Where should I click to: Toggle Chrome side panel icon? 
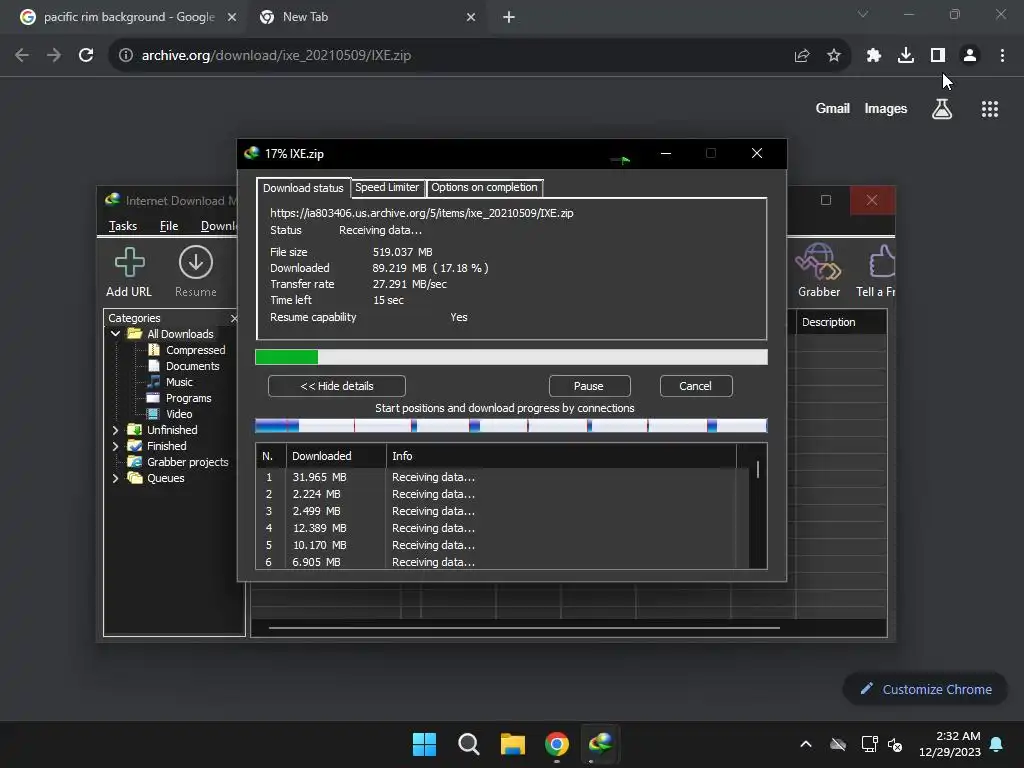click(938, 56)
